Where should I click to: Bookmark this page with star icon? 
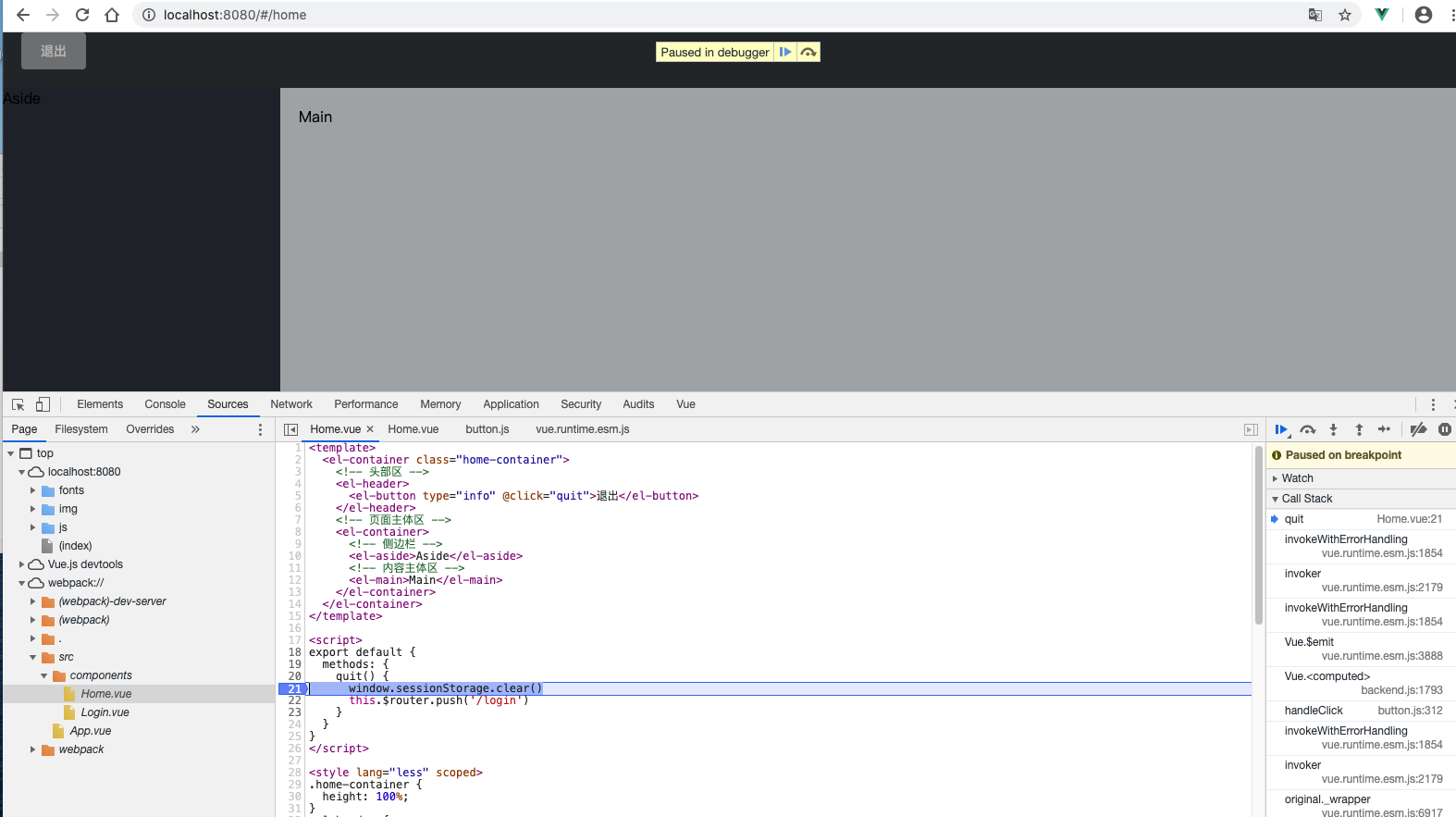tap(1345, 15)
